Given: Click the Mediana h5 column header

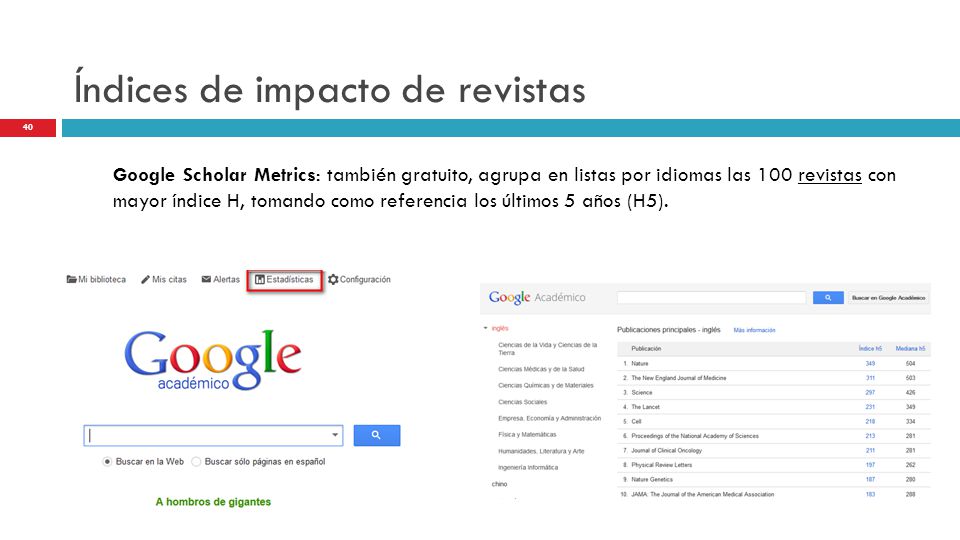Looking at the screenshot, I should [910, 348].
